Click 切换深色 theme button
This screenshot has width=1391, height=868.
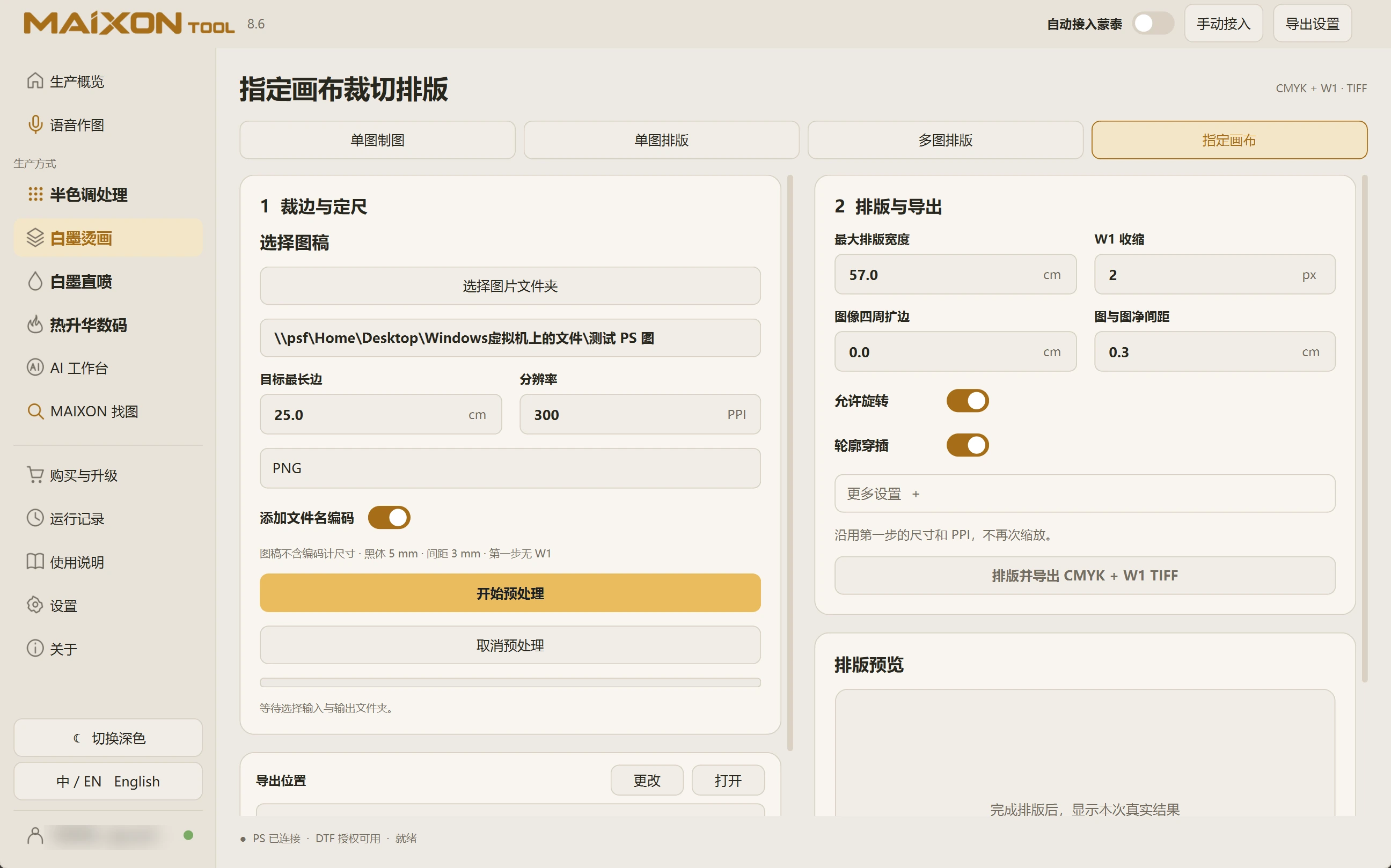pyautogui.click(x=108, y=738)
